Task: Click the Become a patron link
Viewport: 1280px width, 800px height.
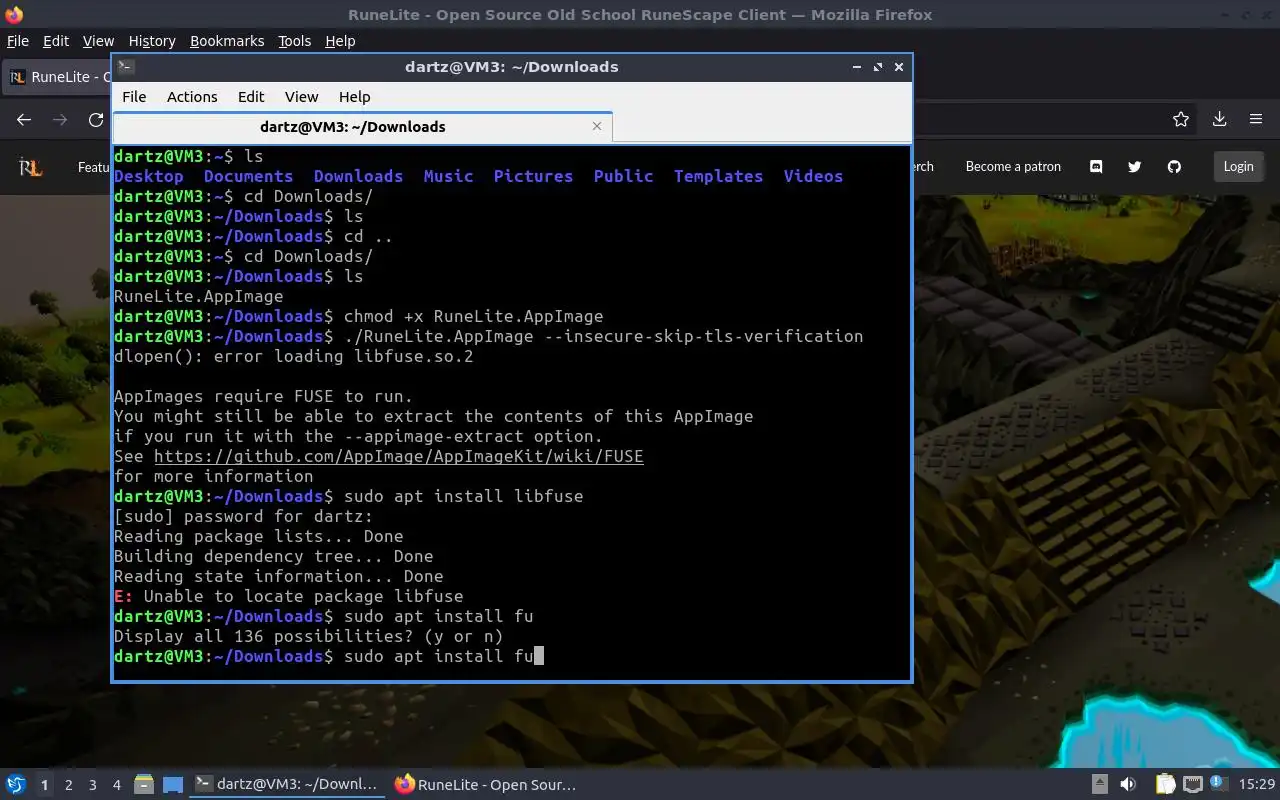Action: 1013,167
